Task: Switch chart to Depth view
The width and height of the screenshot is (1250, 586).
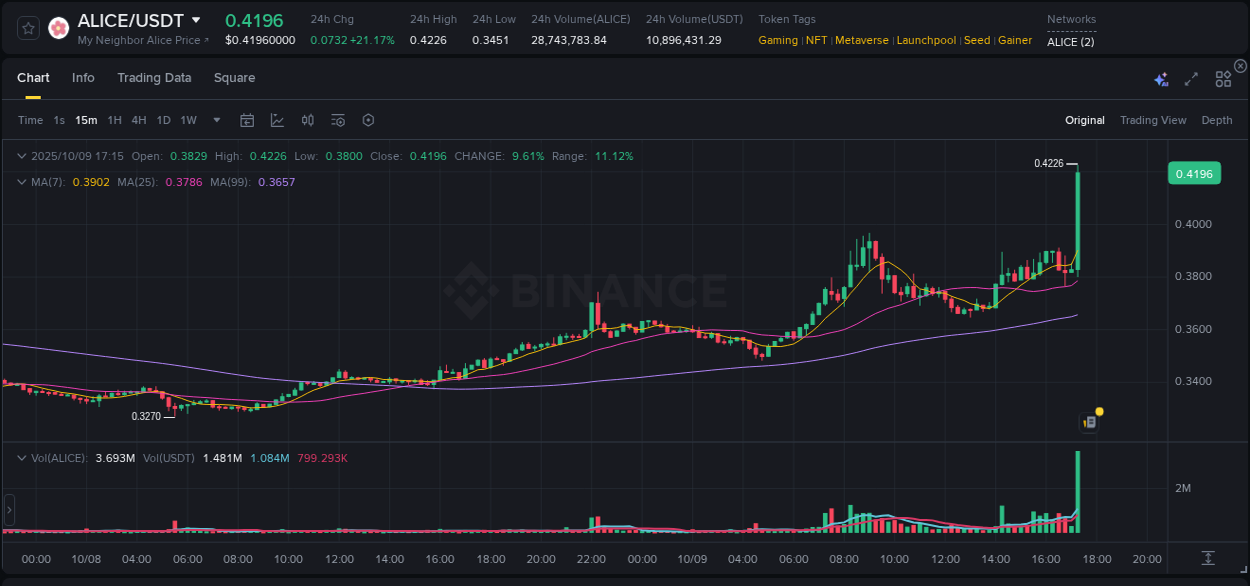Action: pos(1217,120)
